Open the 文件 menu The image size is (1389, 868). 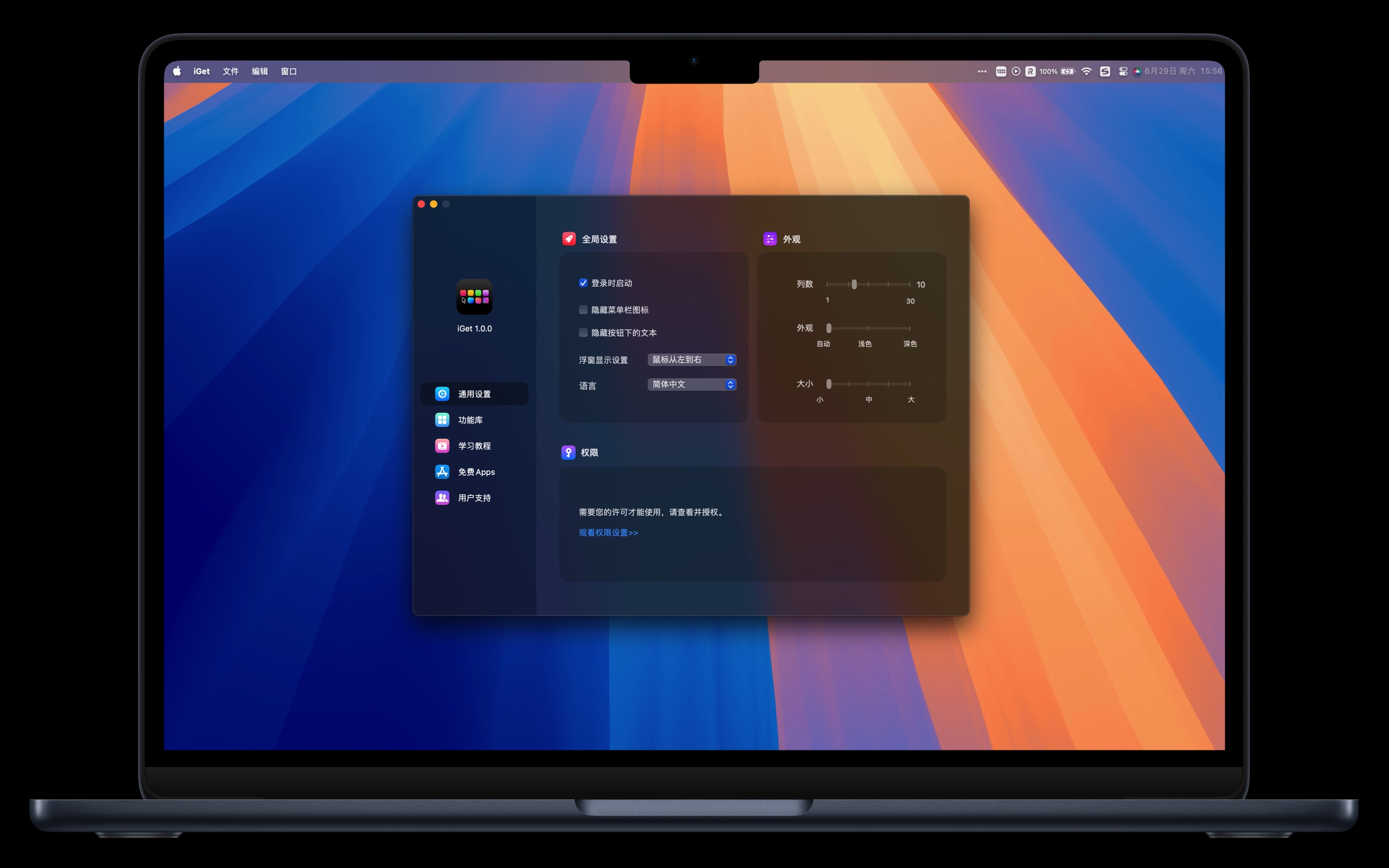click(x=230, y=71)
